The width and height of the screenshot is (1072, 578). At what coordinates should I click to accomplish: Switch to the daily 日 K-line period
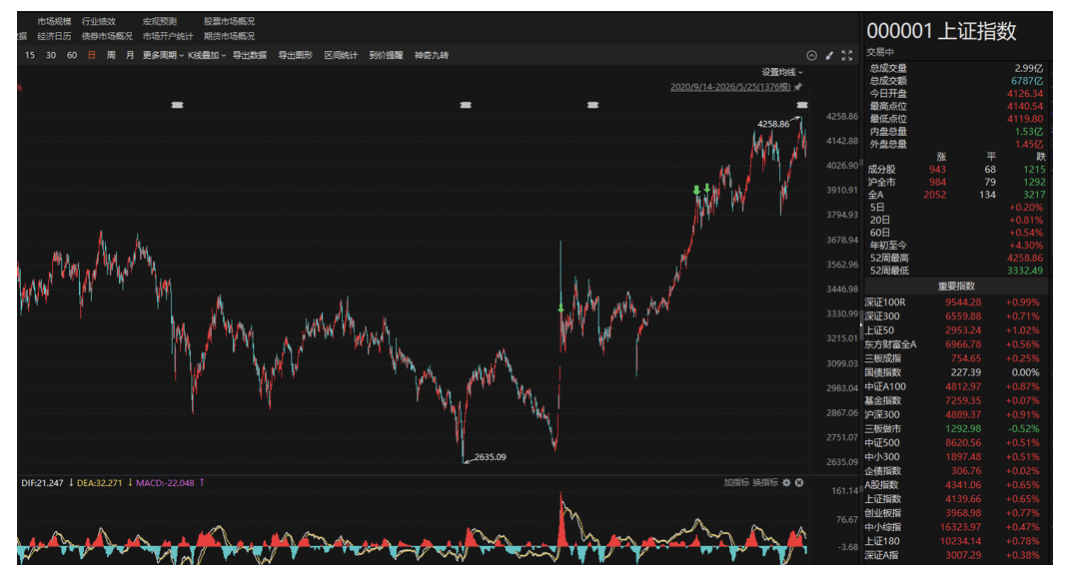tap(92, 55)
